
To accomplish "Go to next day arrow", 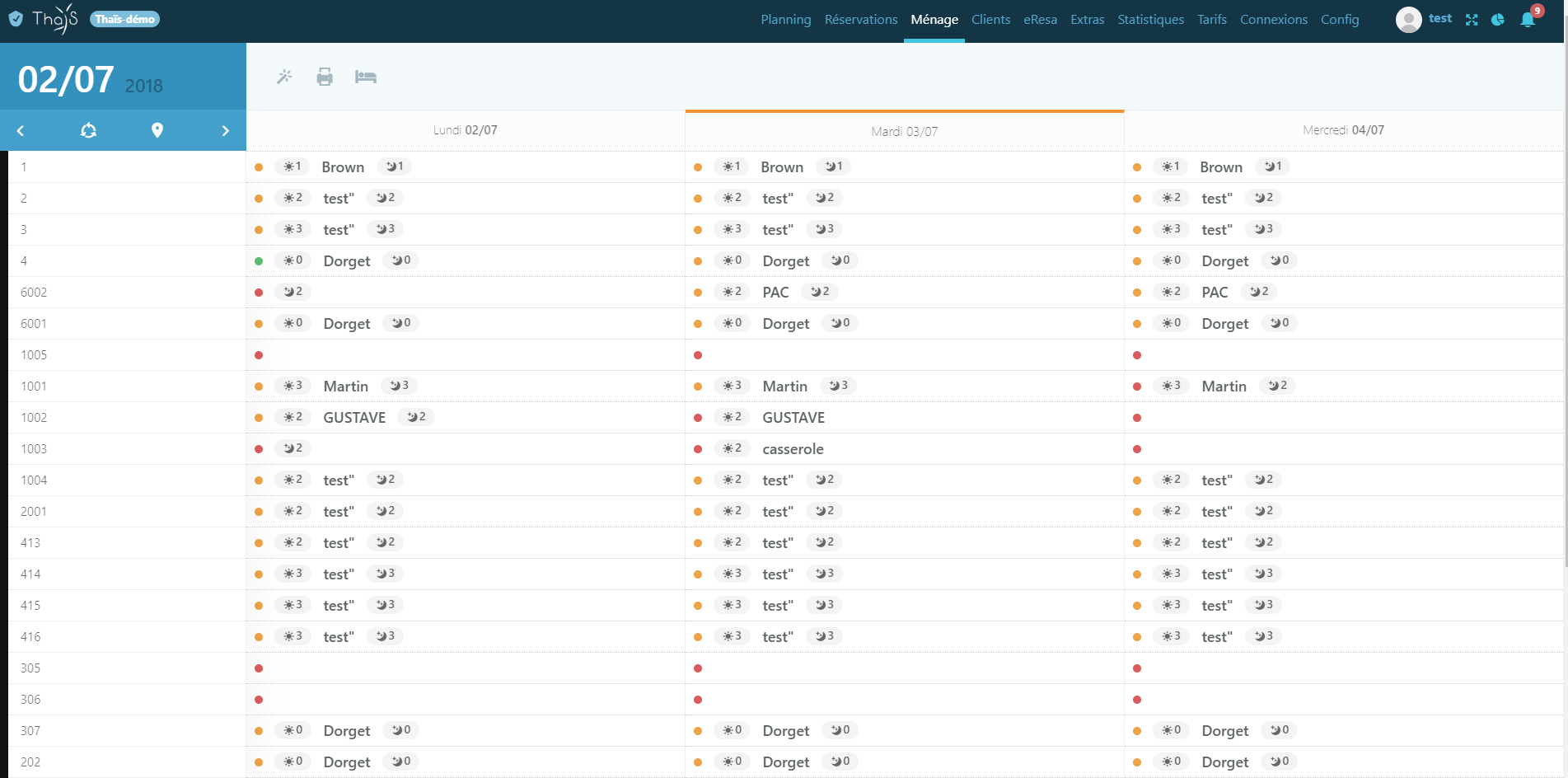I will (225, 130).
